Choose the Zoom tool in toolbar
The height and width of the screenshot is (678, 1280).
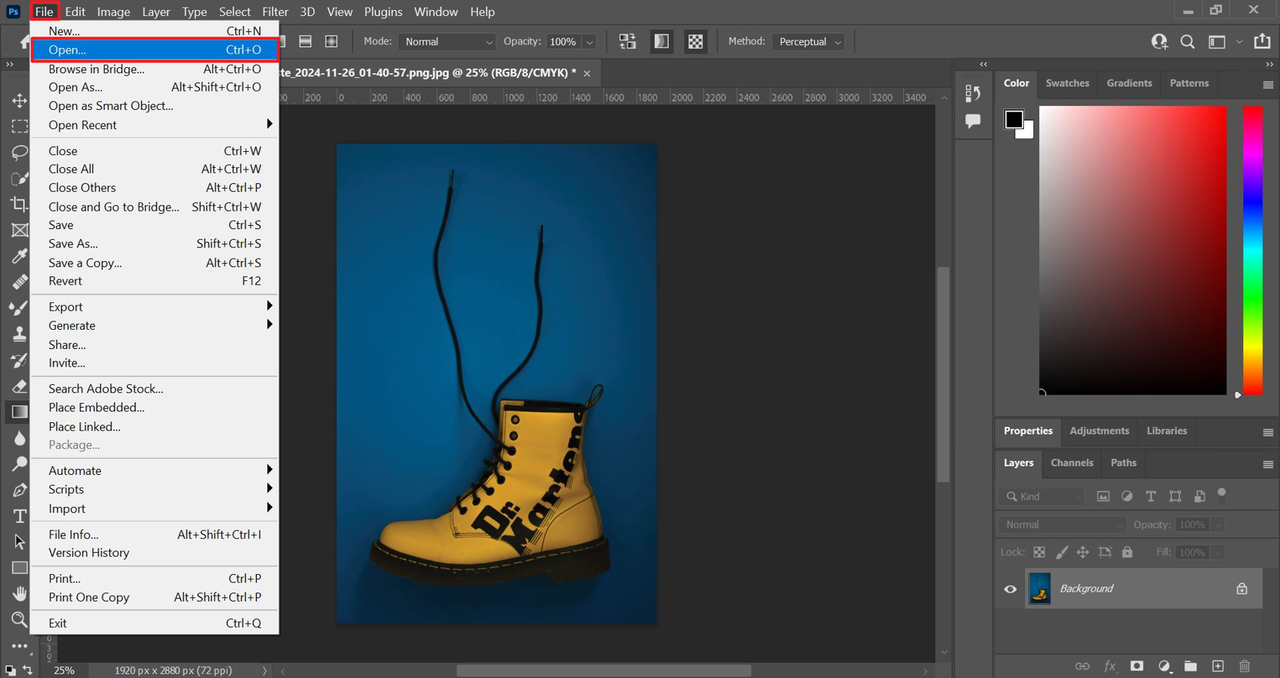pos(19,620)
